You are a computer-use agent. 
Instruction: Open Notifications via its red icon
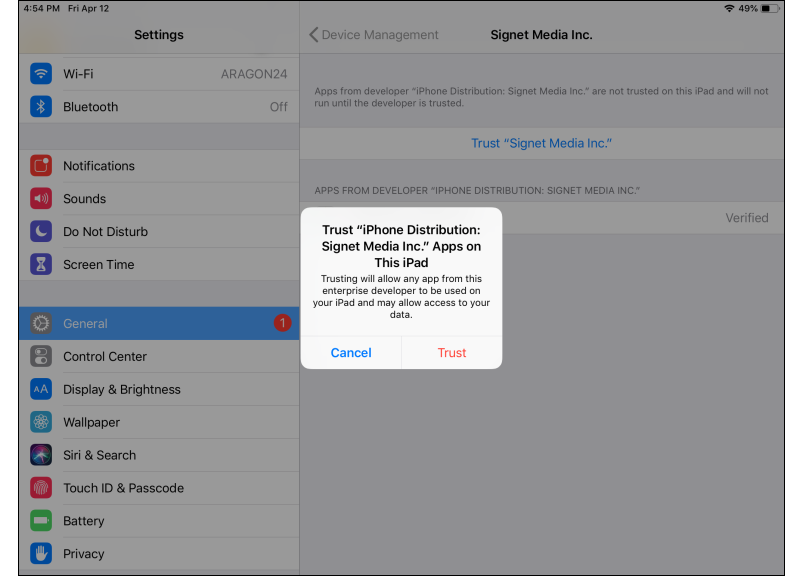[x=41, y=166]
